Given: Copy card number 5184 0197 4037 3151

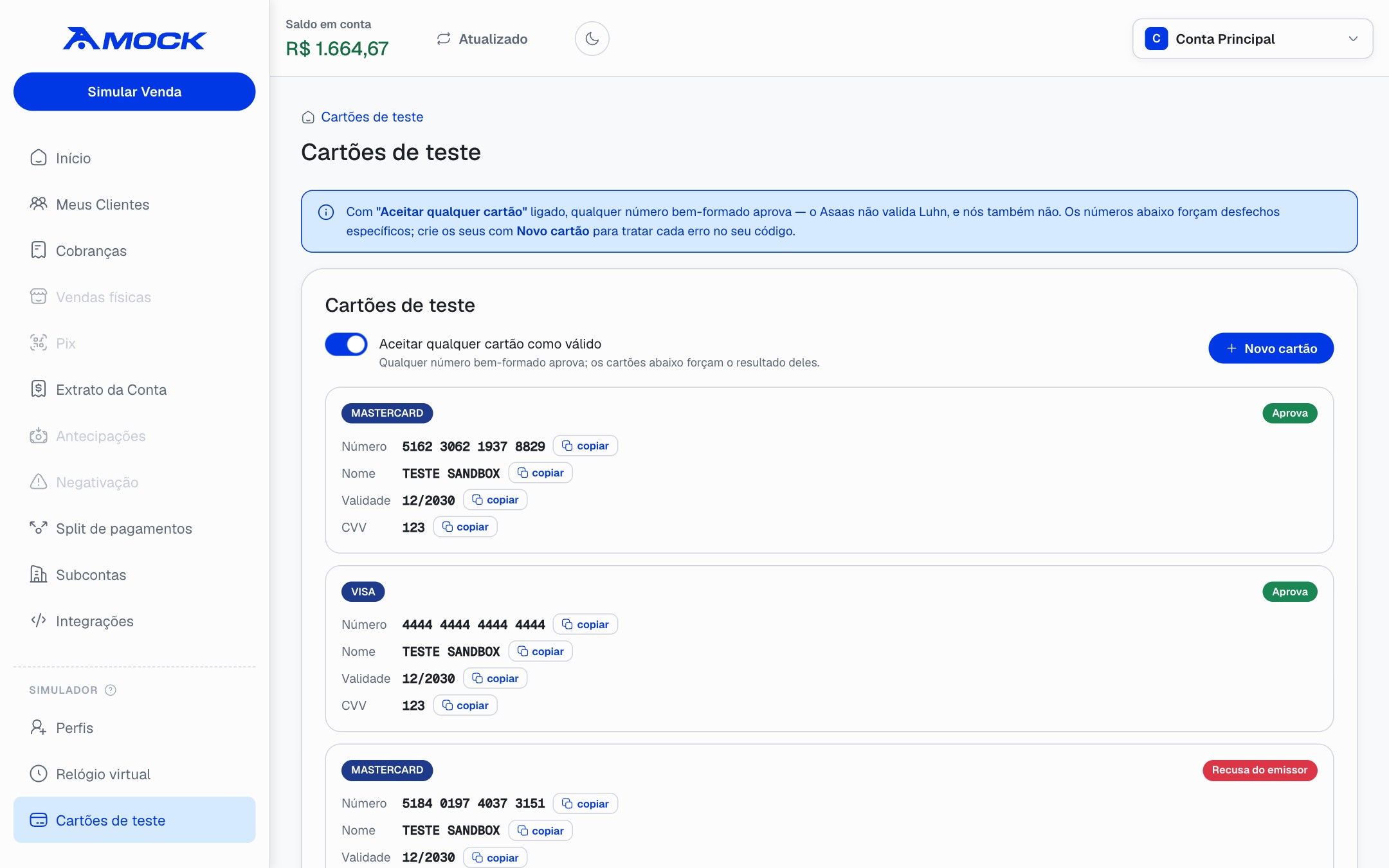Looking at the screenshot, I should tap(585, 804).
